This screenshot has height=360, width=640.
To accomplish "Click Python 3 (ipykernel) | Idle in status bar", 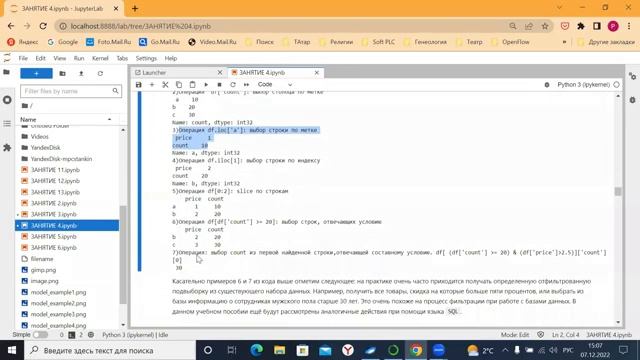I will [x=135, y=335].
